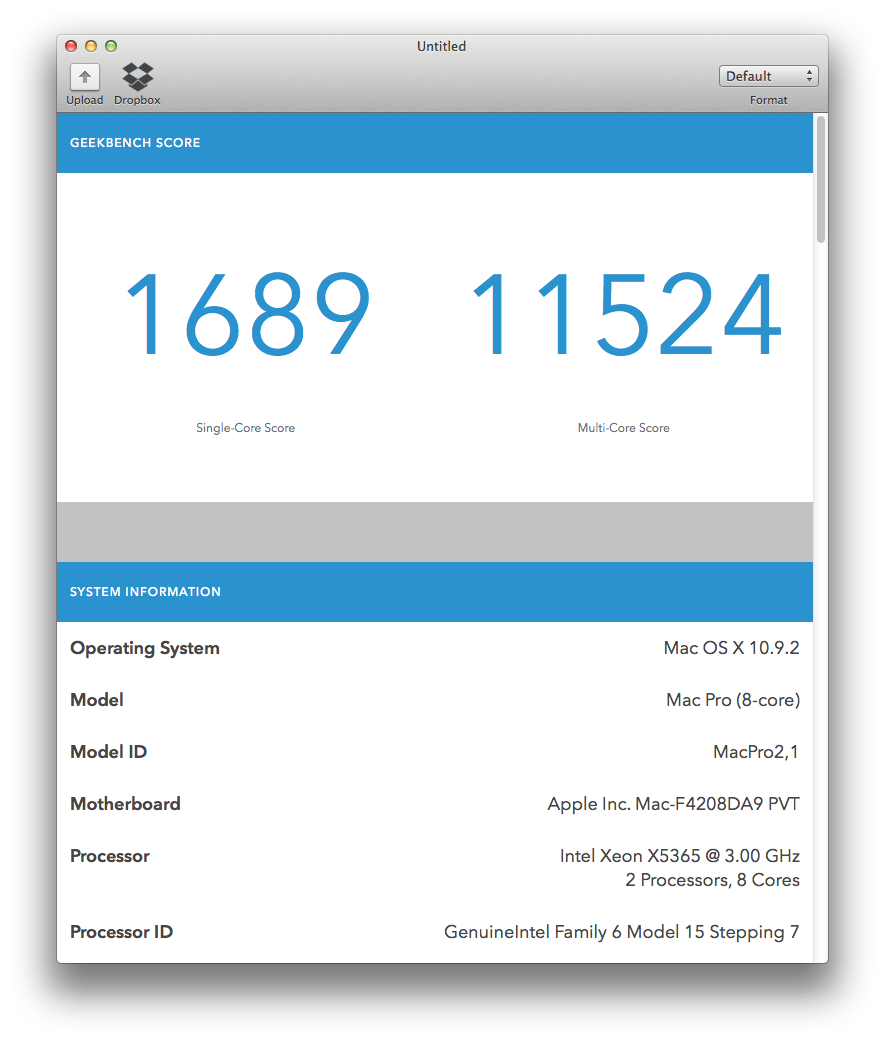Viewport: 885px width, 1042px height.
Task: Click the multi-core score 11524
Action: 626,314
